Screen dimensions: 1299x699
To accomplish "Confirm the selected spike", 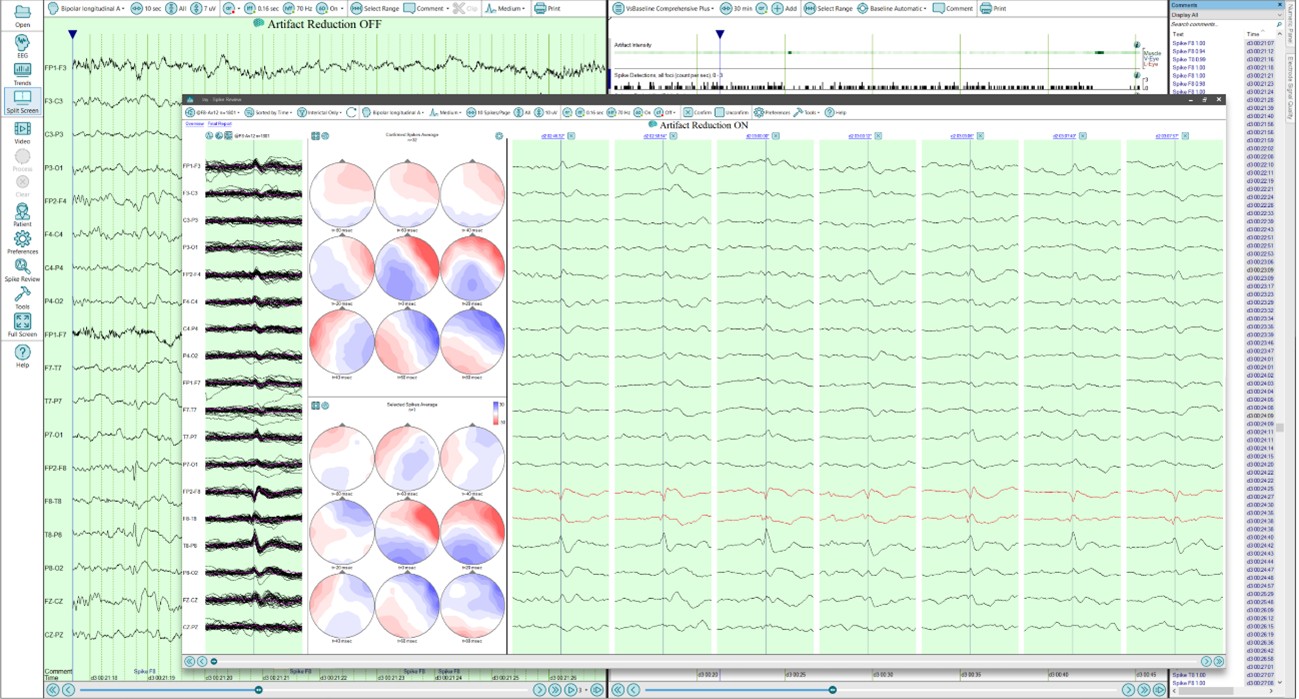I will point(697,113).
